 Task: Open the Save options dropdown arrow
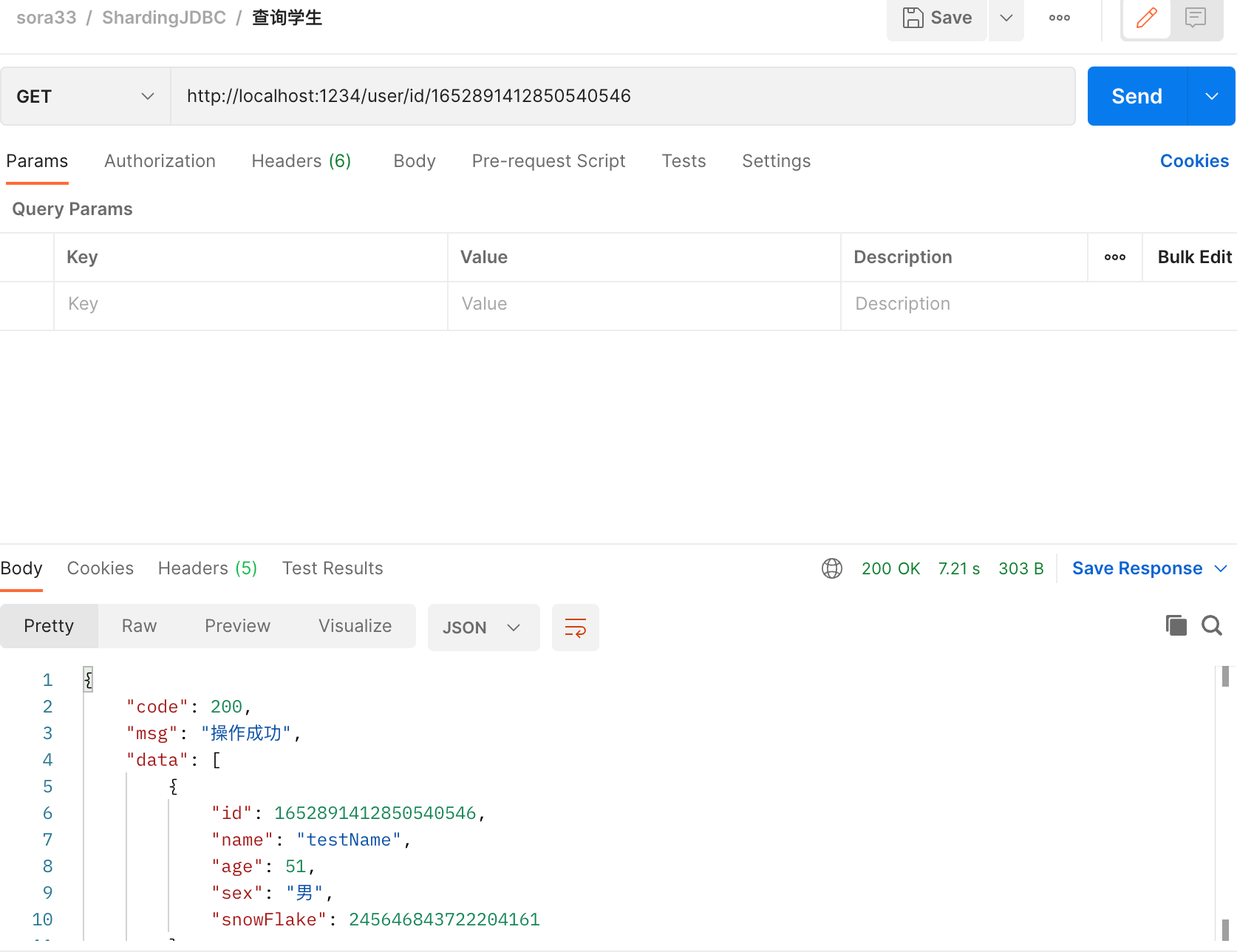click(x=1006, y=18)
